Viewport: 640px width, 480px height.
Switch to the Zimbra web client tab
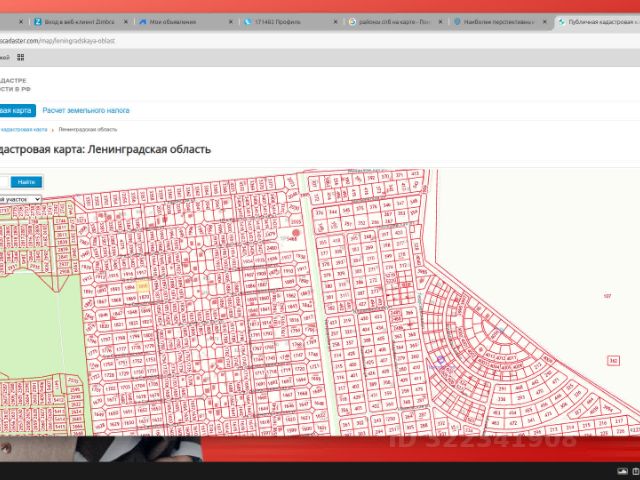[78, 22]
